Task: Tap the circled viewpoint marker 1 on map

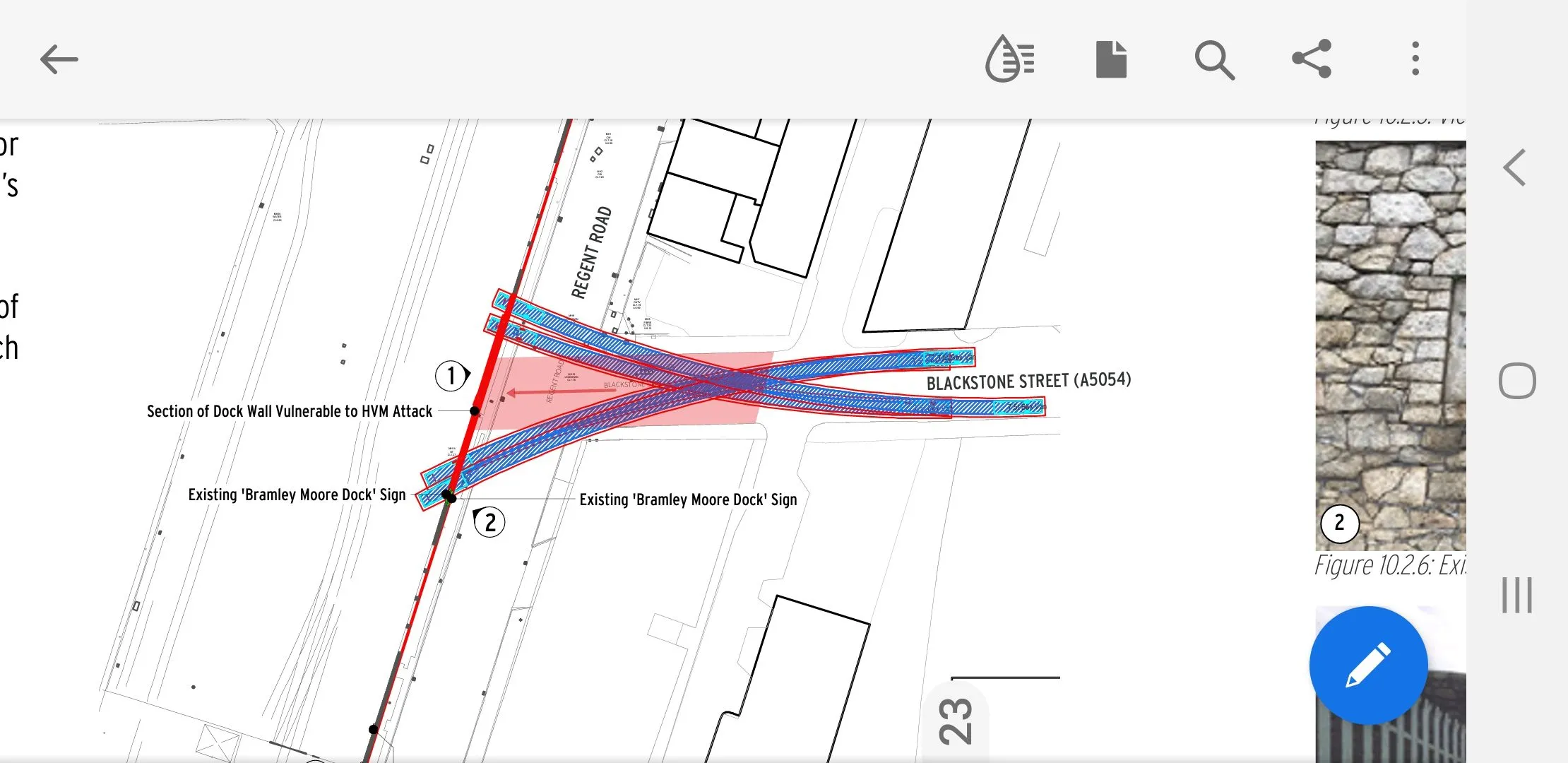Action: point(451,375)
